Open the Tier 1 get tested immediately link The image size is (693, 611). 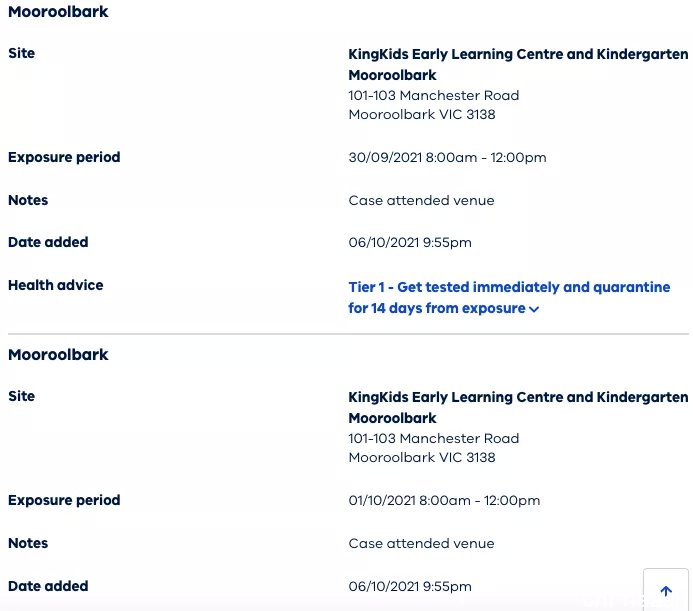509,298
